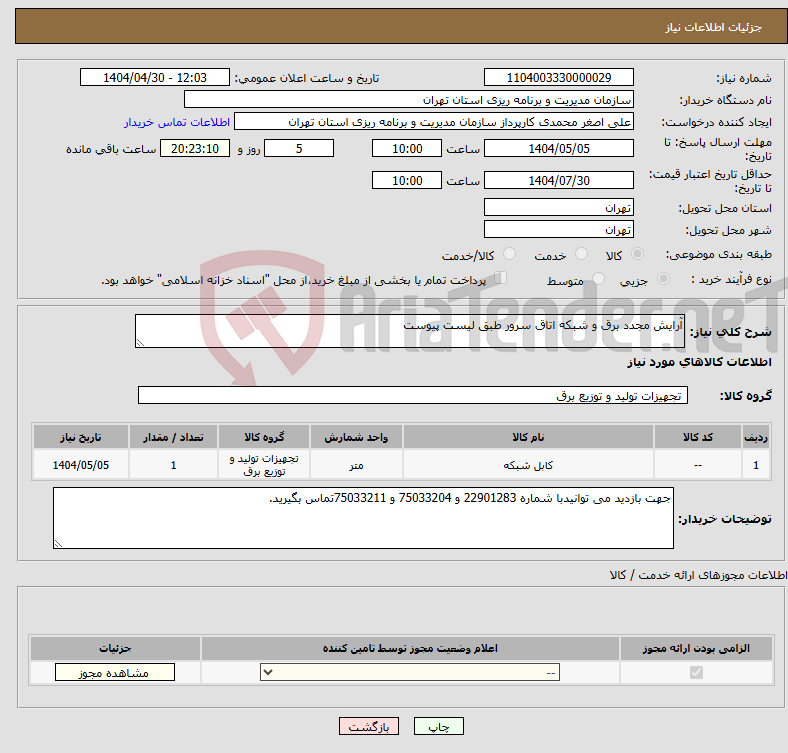Select the کالا radio button
Viewport: 788px width, 753px height.
pyautogui.click(x=638, y=255)
